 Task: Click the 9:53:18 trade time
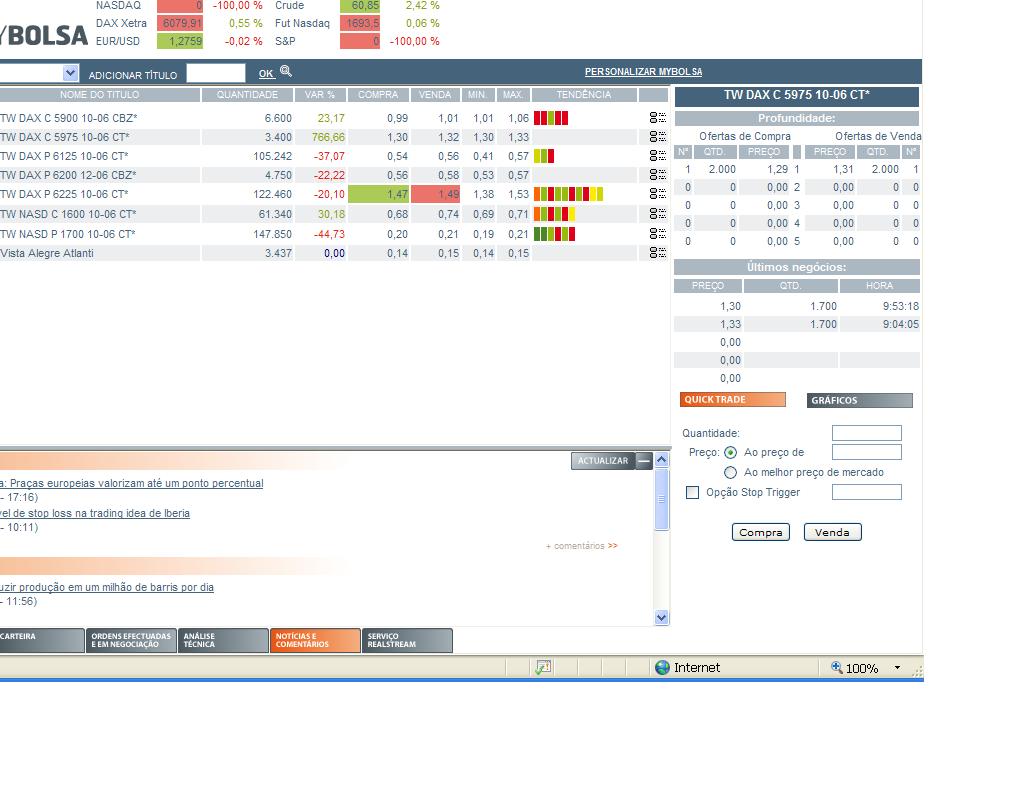click(901, 306)
